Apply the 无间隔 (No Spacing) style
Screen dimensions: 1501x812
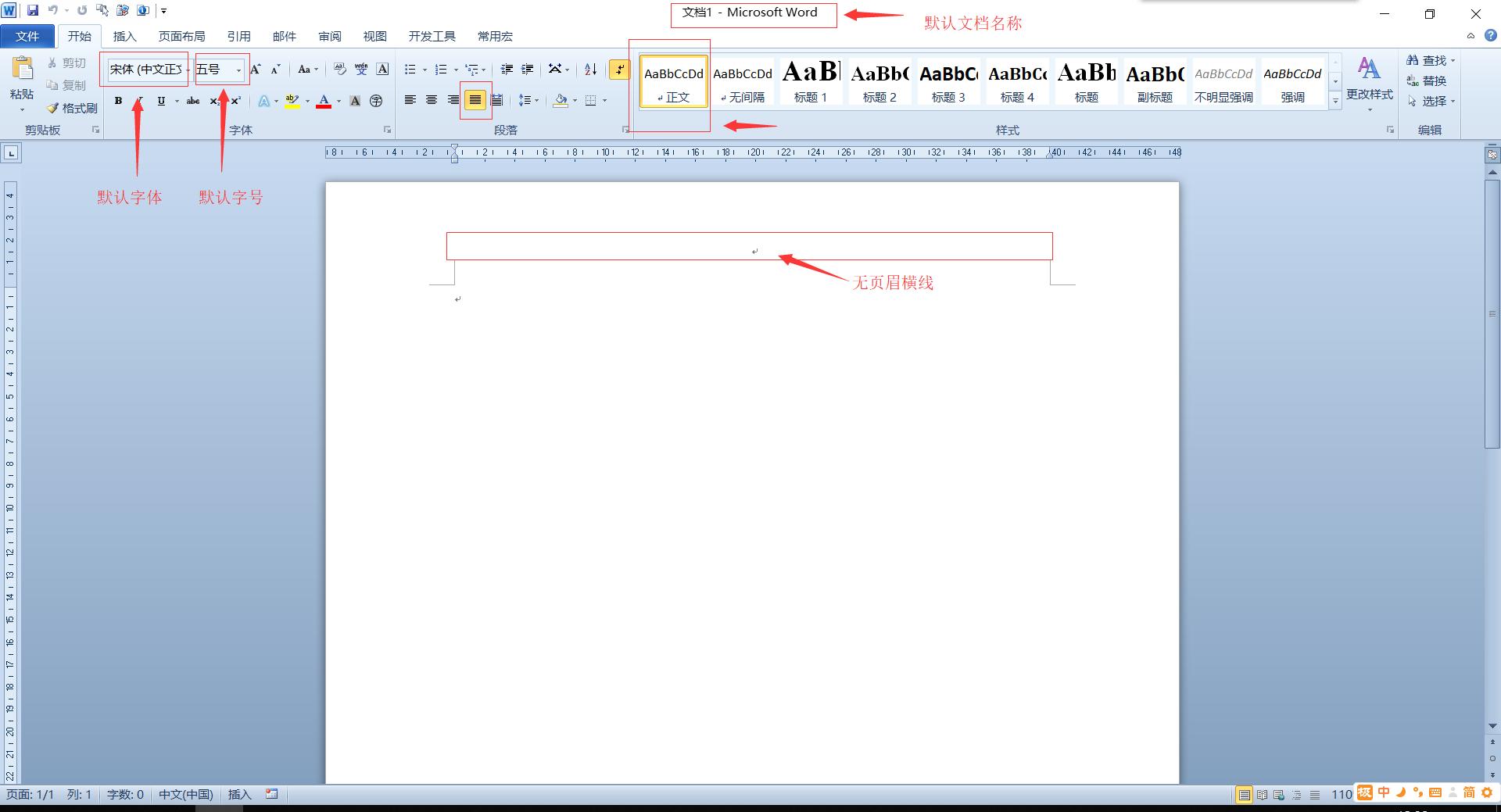(x=742, y=80)
